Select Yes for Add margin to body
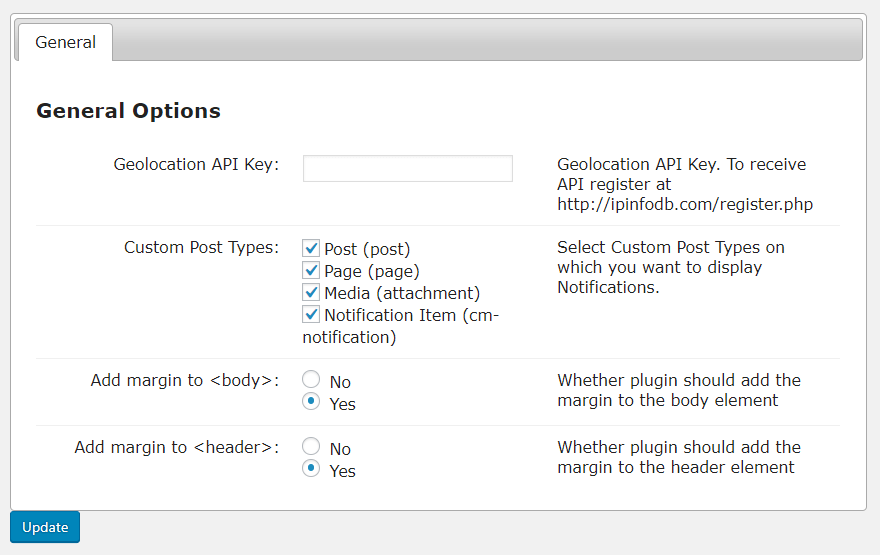Viewport: 880px width, 555px height. pos(311,402)
